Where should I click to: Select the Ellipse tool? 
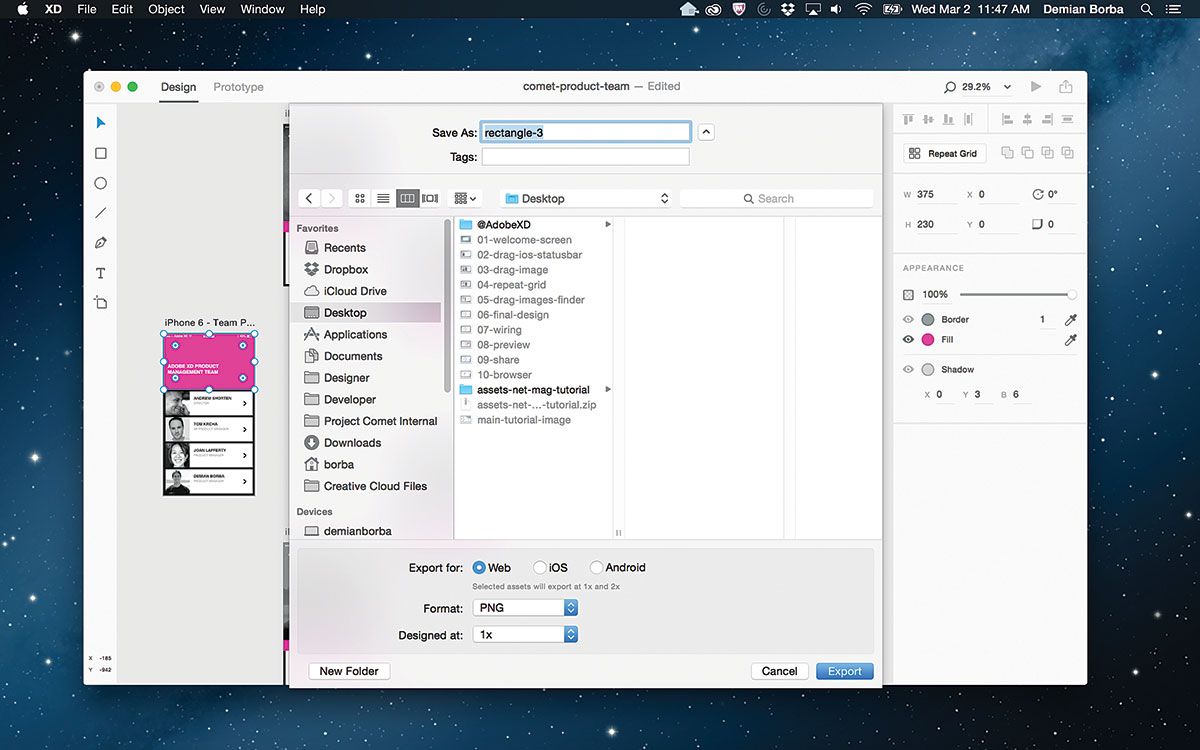point(100,182)
